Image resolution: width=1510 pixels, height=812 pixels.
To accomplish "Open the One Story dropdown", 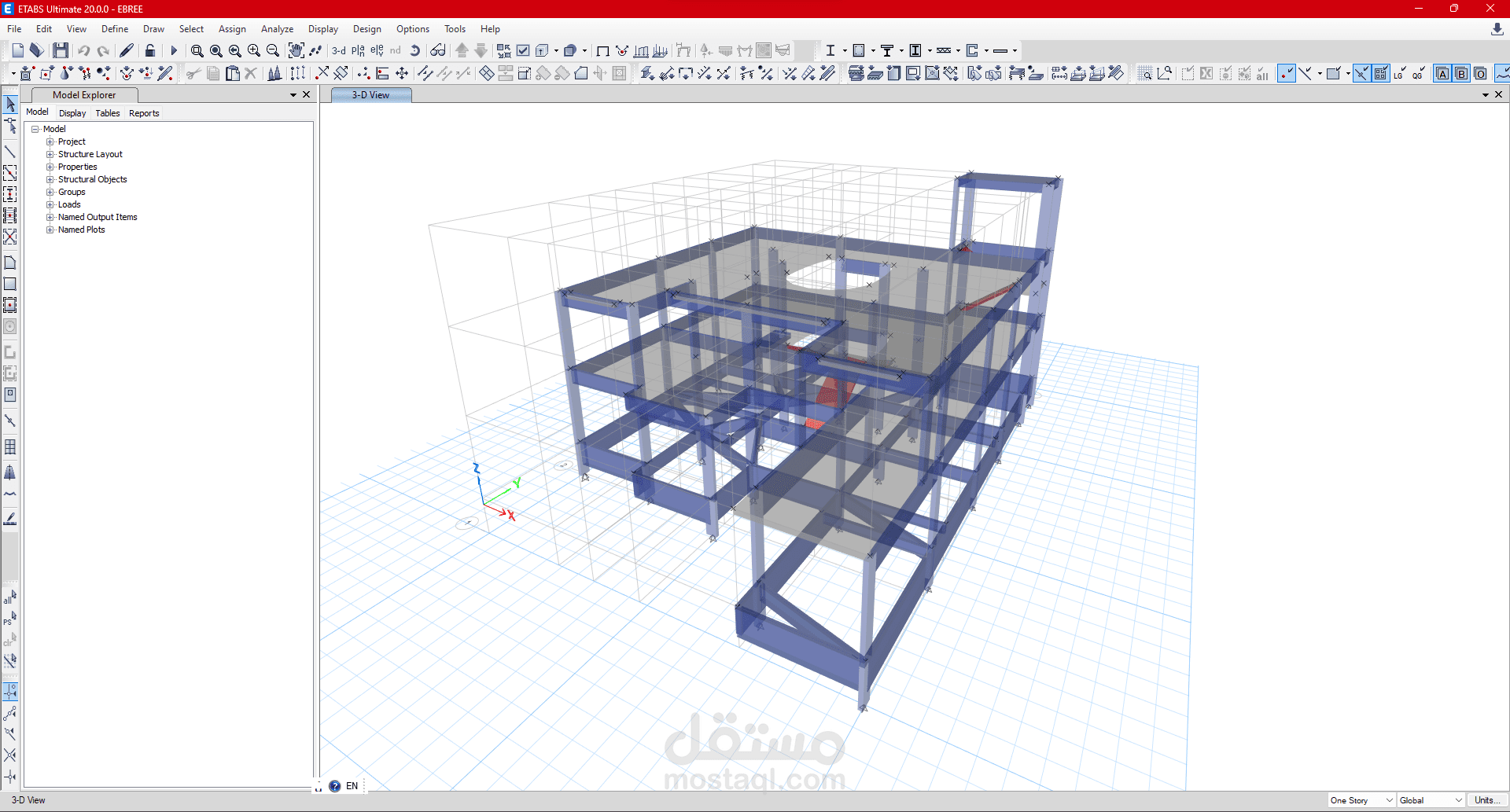I will point(1362,800).
